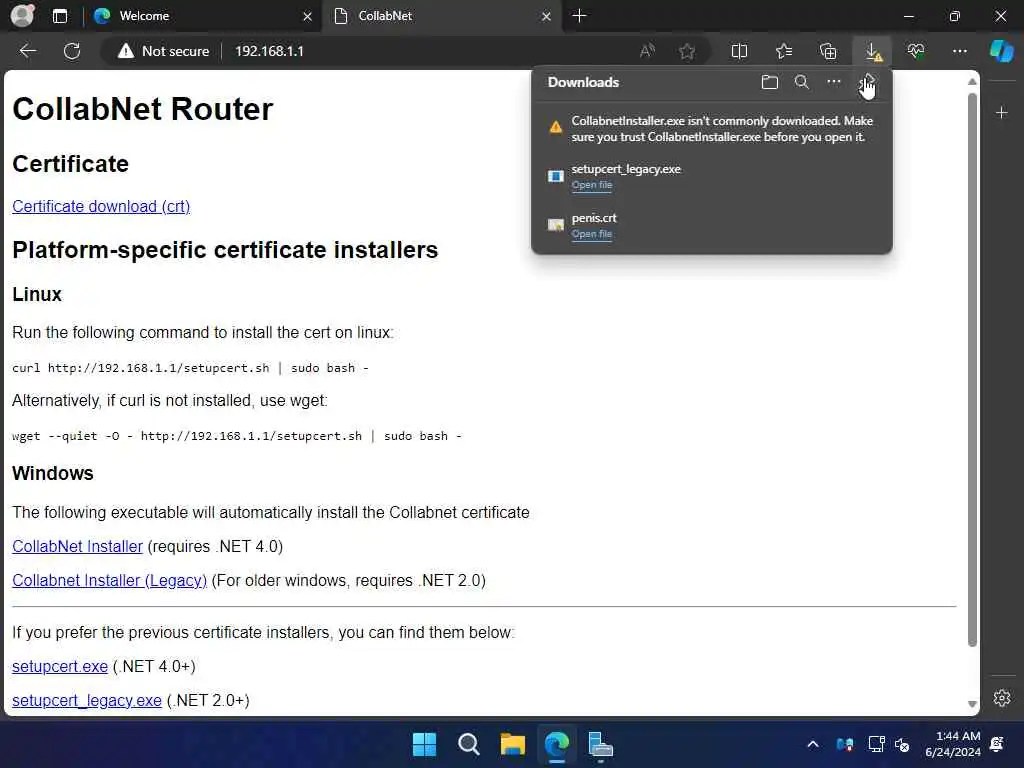Click the .crt file icon in Downloads
This screenshot has height=768, width=1024.
click(x=556, y=225)
